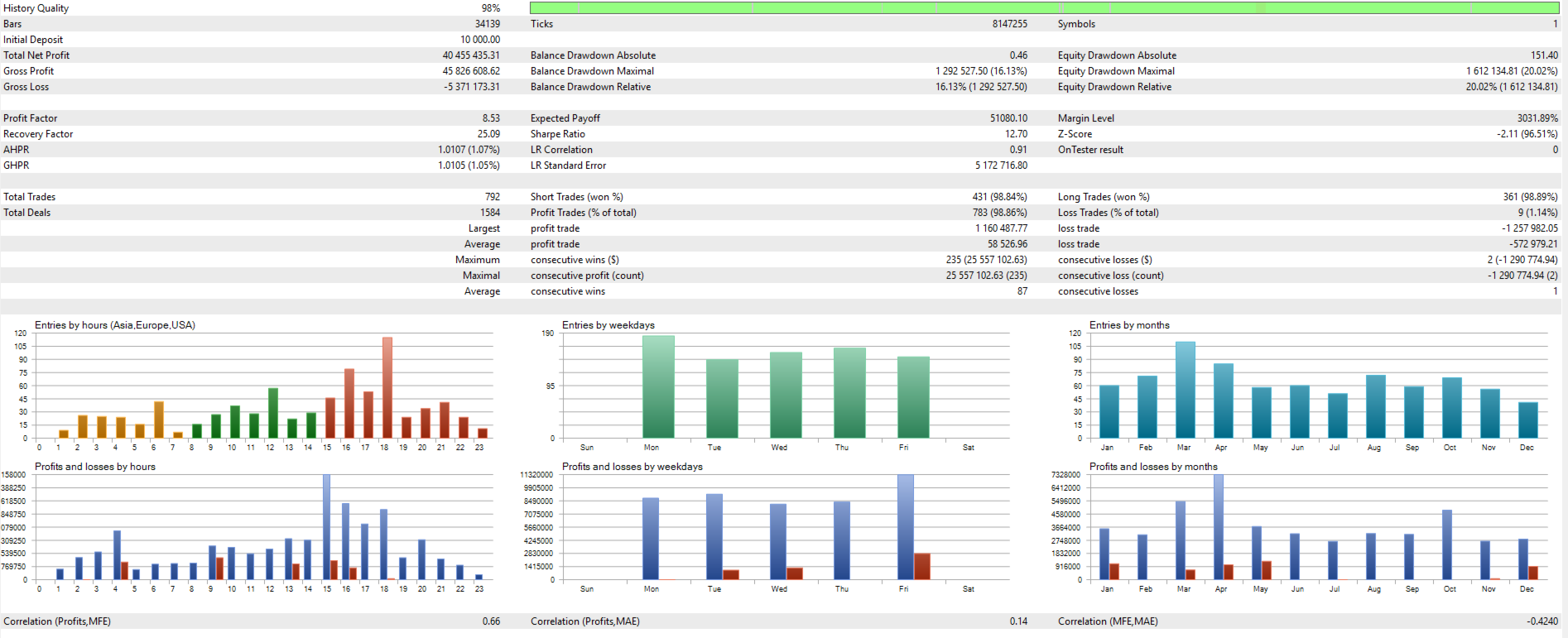The image size is (1568, 638).
Task: Select the Equity Drawdown Maximal value
Action: 1512,71
